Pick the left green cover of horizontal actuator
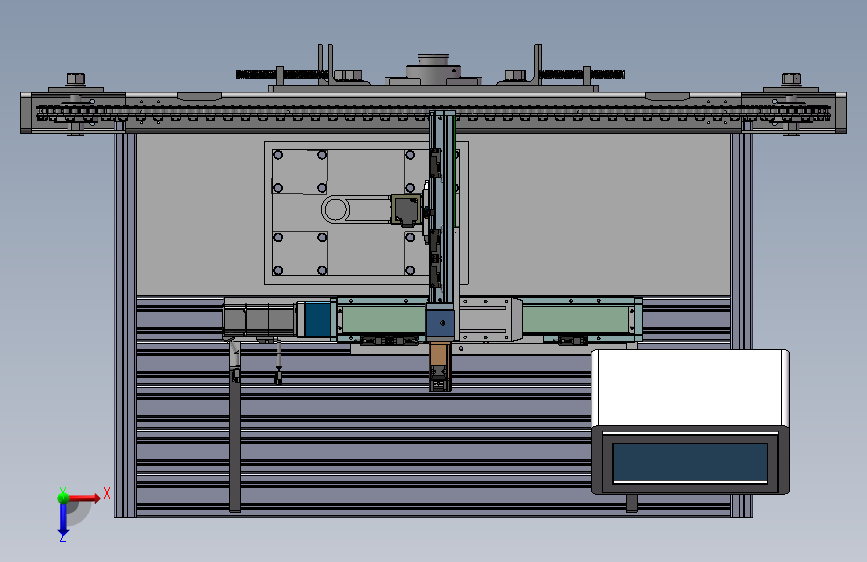Image resolution: width=867 pixels, height=562 pixels. click(383, 319)
